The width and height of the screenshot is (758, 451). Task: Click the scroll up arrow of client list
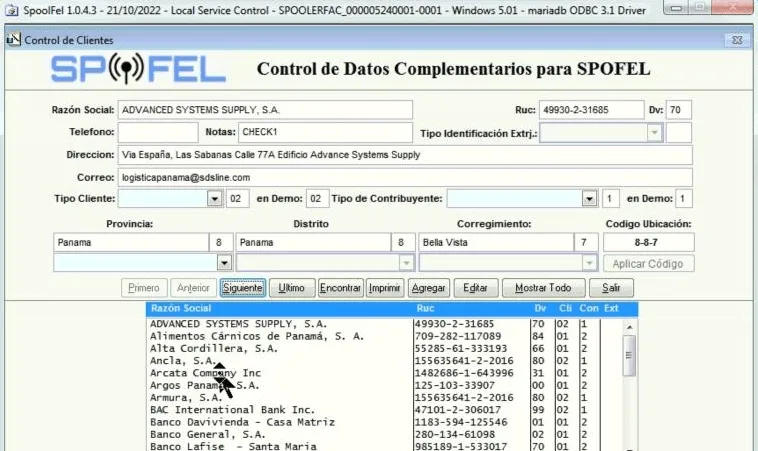pos(629,327)
